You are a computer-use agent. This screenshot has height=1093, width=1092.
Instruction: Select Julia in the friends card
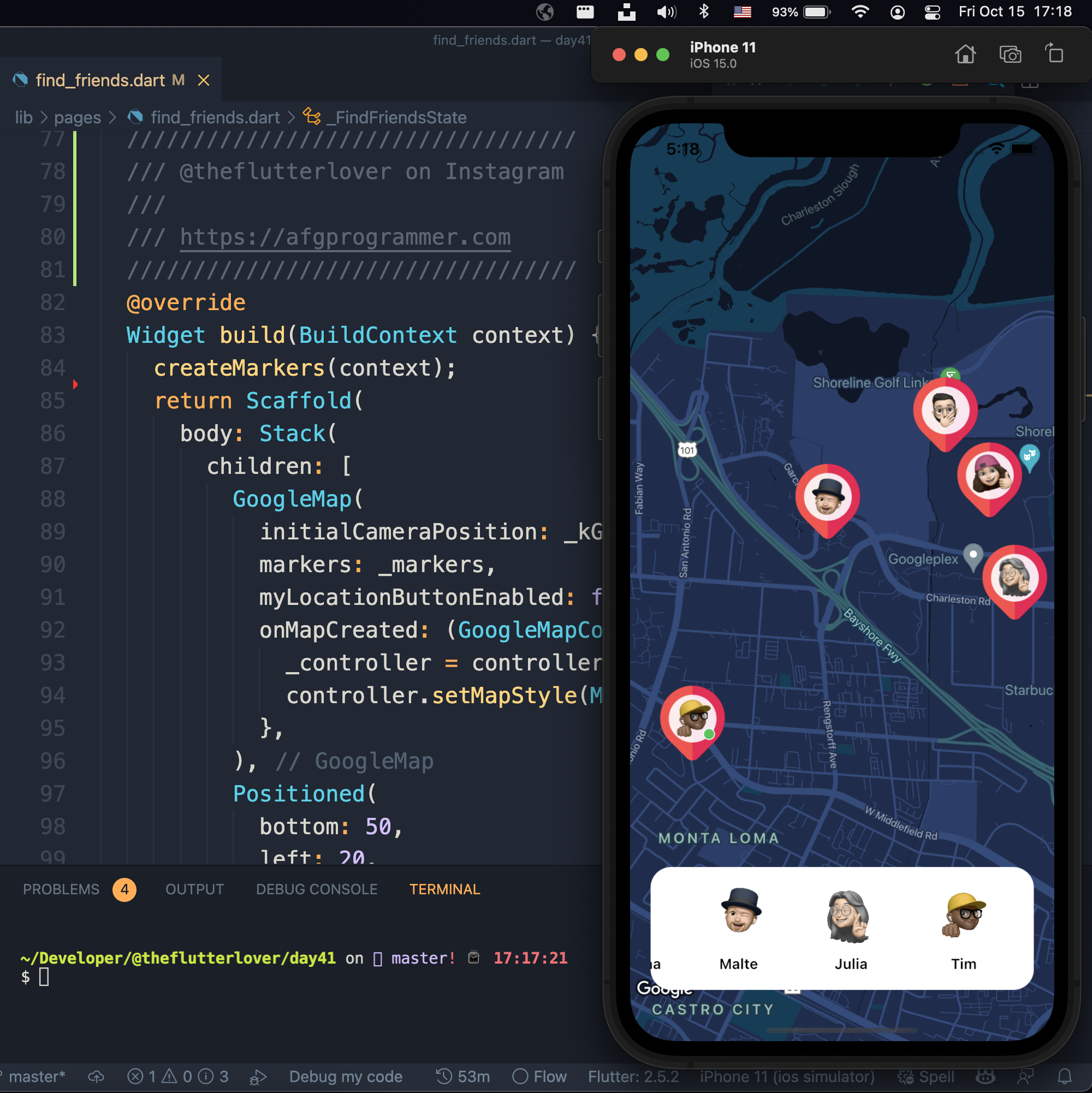click(x=850, y=928)
